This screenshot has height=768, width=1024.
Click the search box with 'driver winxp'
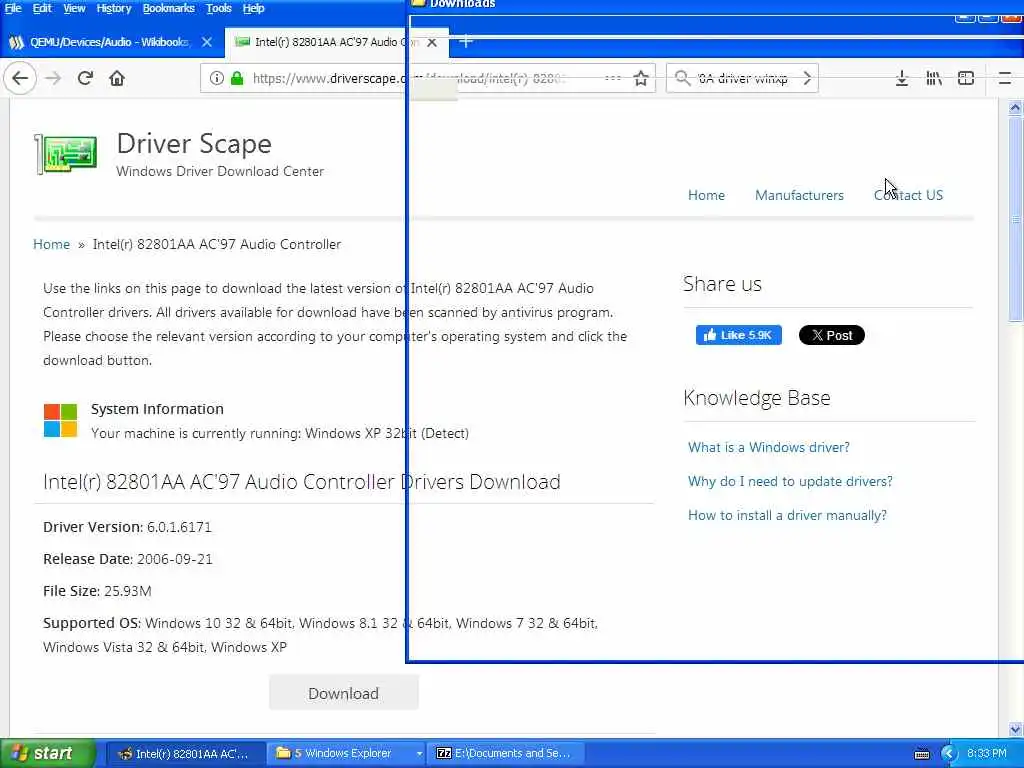tap(743, 78)
